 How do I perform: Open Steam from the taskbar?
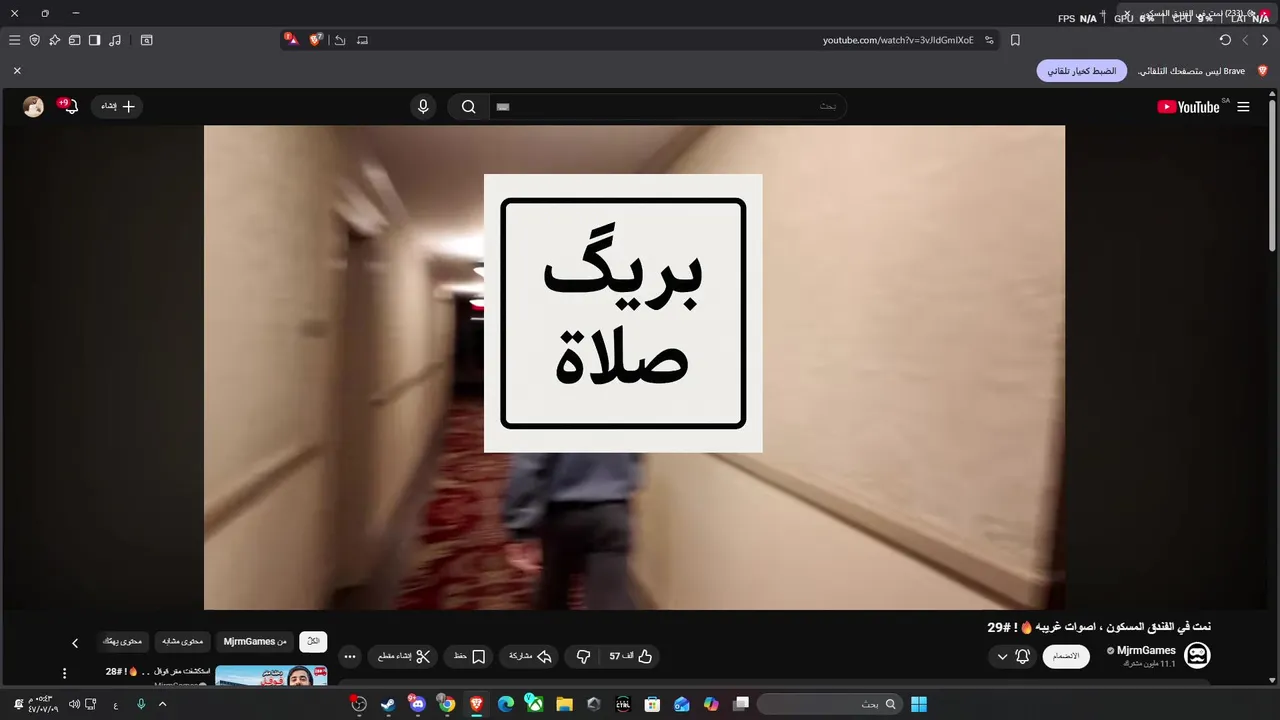pos(388,704)
